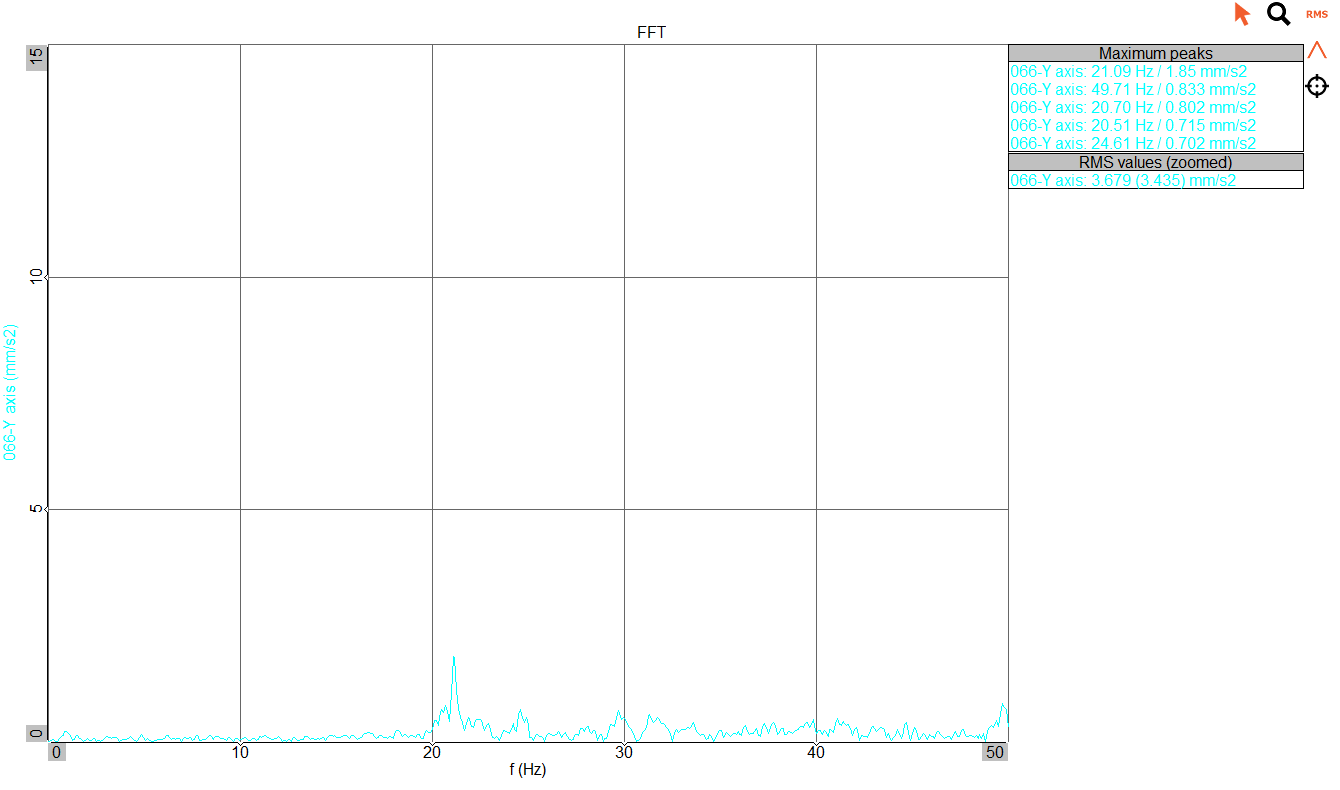
Task: Click the y-axis maximum value 15
Action: click(37, 58)
